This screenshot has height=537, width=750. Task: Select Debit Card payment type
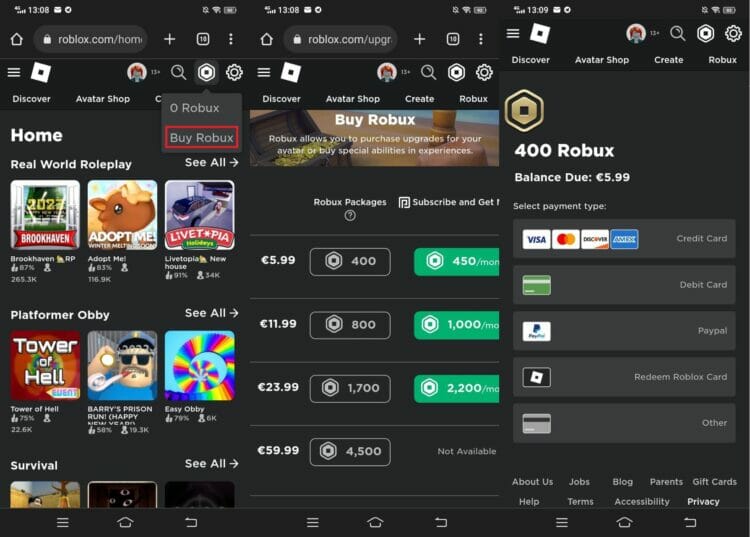[x=624, y=285]
